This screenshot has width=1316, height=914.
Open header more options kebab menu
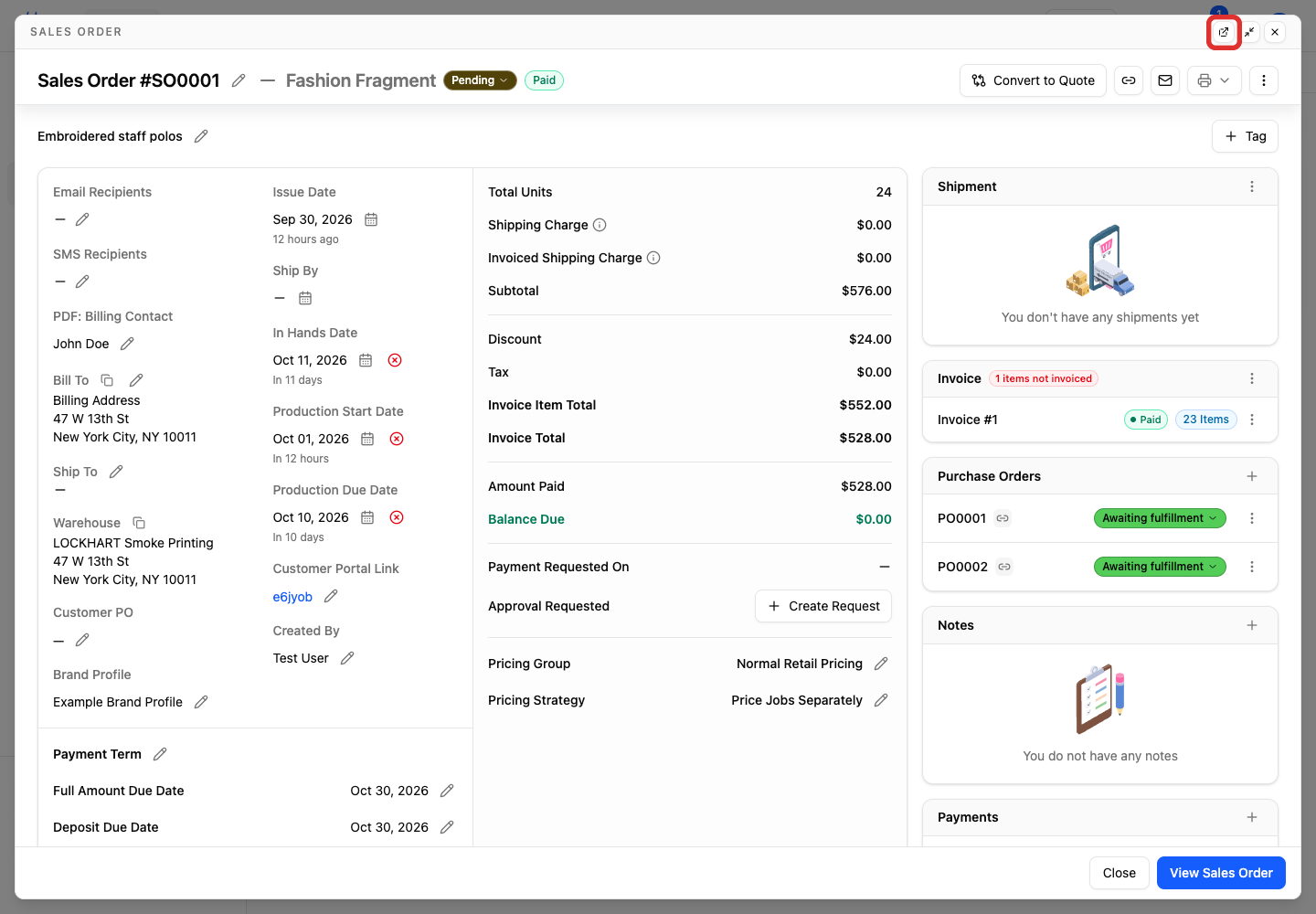coord(1264,80)
